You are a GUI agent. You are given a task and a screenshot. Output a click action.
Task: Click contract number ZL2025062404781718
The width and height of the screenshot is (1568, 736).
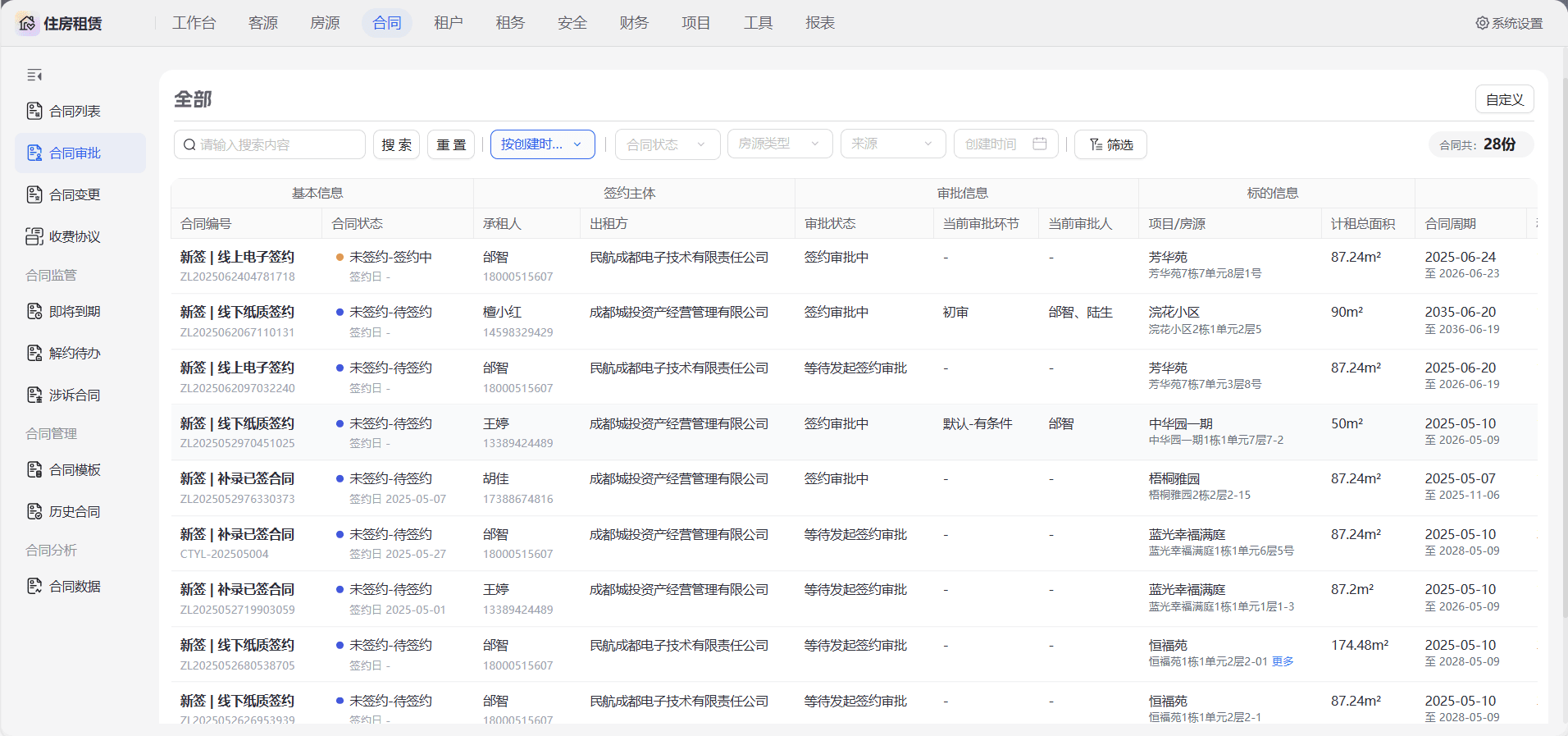[x=237, y=277]
